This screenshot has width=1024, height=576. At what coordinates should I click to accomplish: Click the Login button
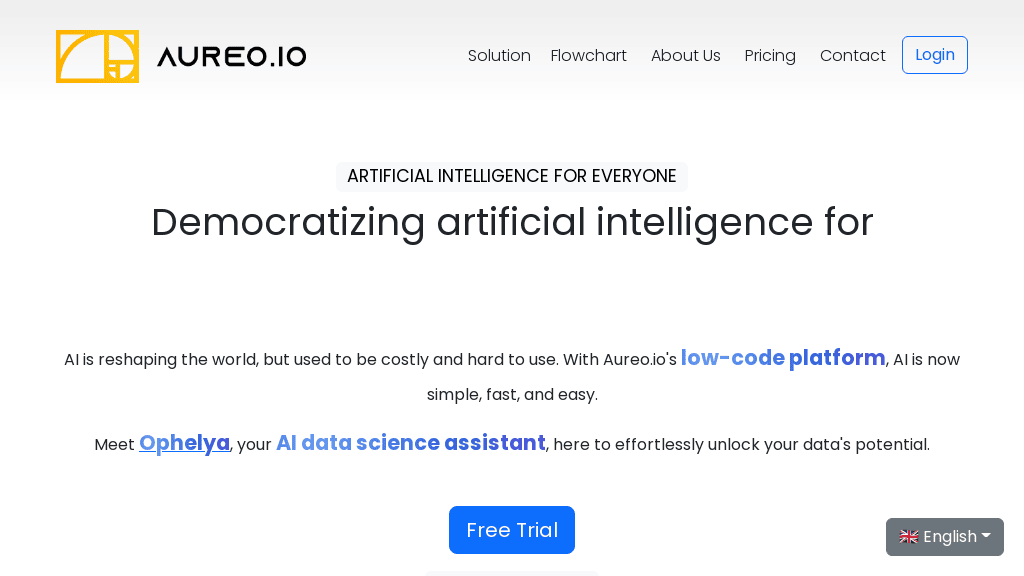(x=934, y=55)
